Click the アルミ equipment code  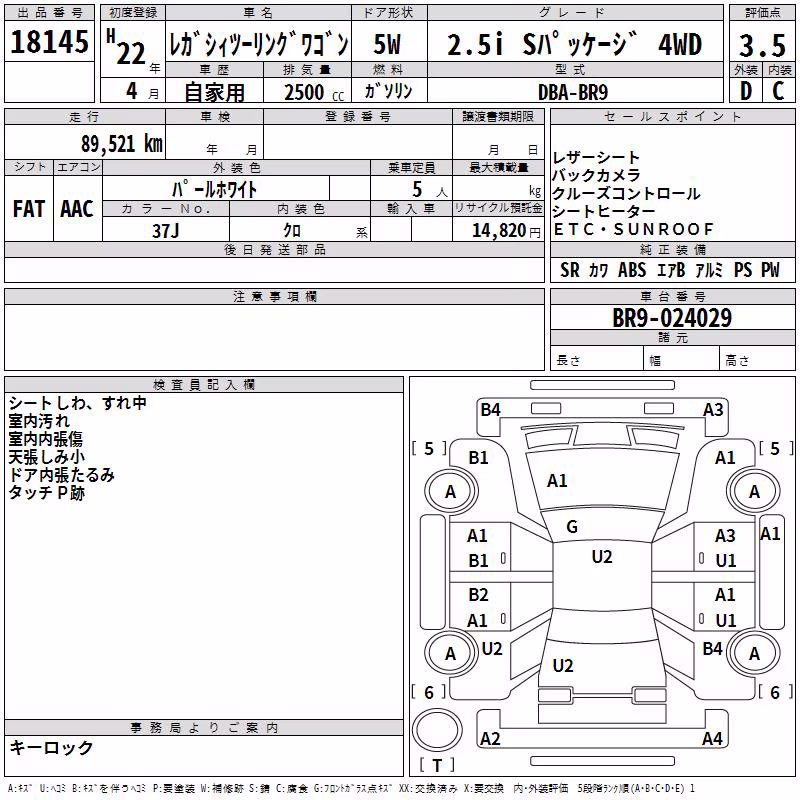point(709,270)
